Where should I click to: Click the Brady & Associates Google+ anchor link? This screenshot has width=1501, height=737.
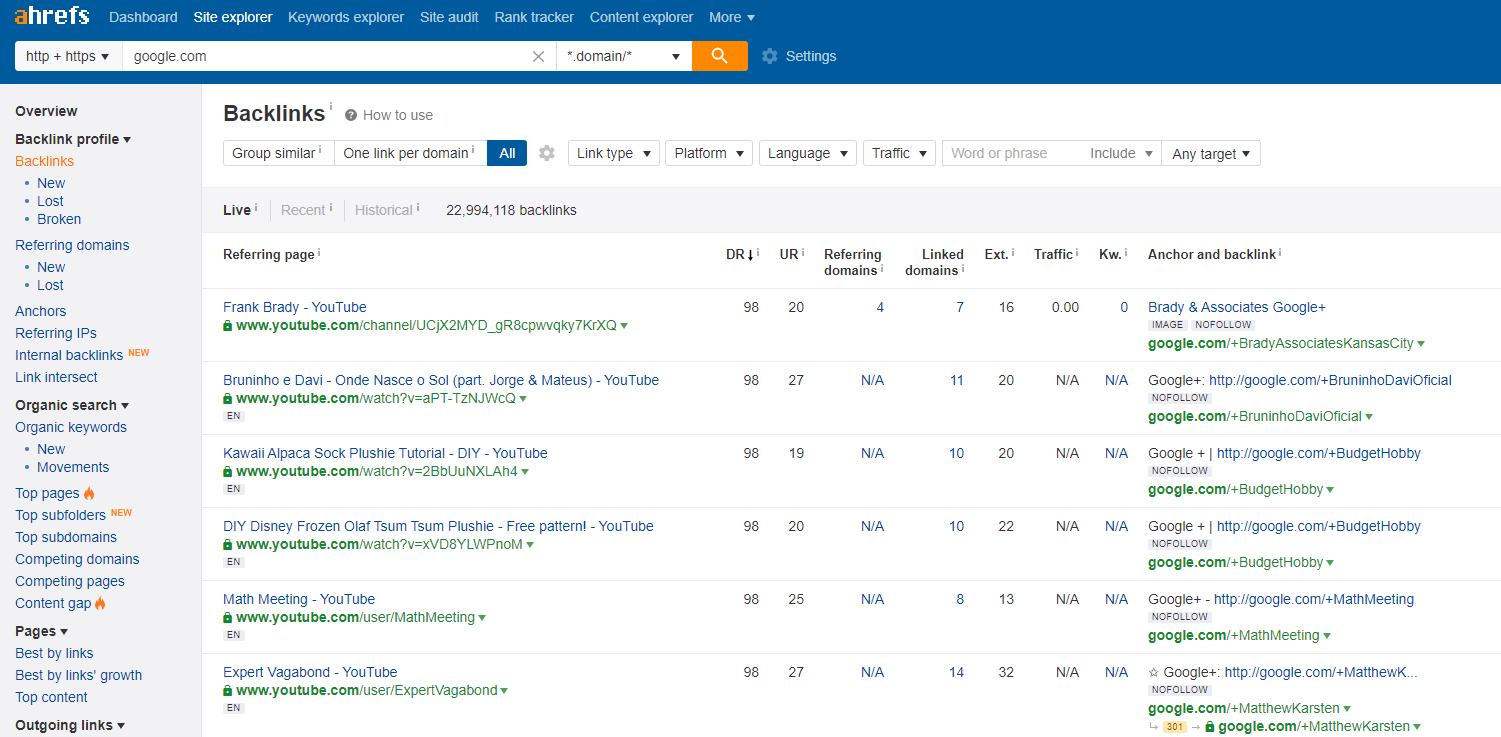(1237, 307)
